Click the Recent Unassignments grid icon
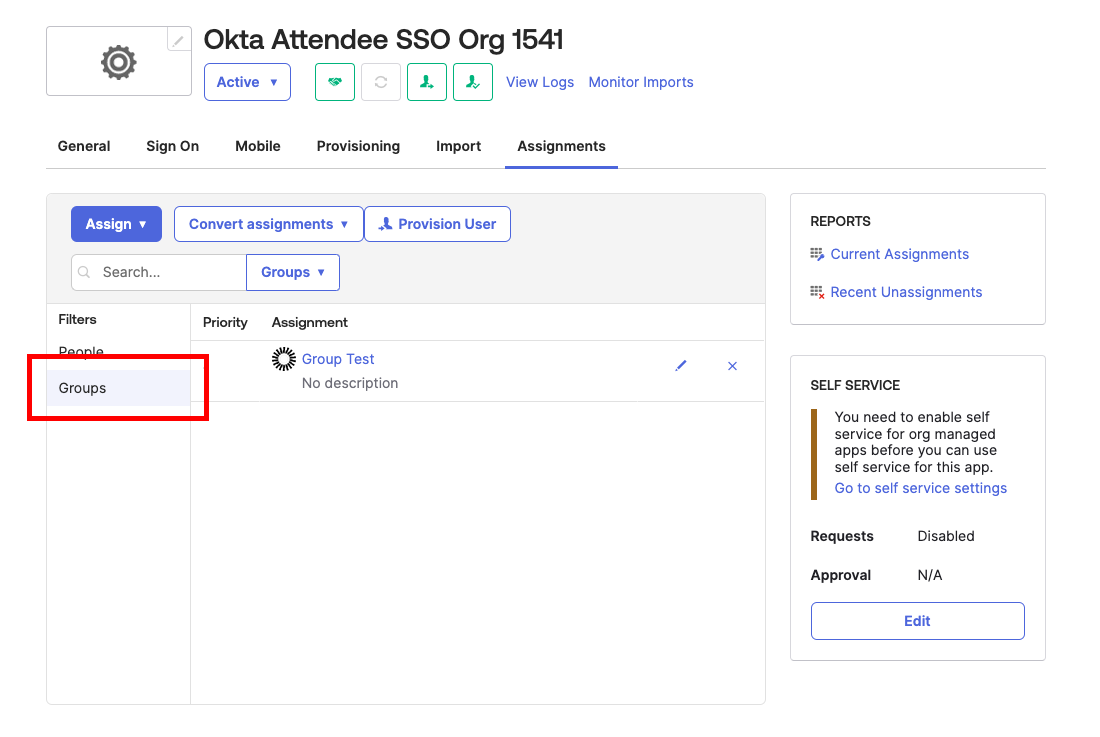 tap(817, 292)
